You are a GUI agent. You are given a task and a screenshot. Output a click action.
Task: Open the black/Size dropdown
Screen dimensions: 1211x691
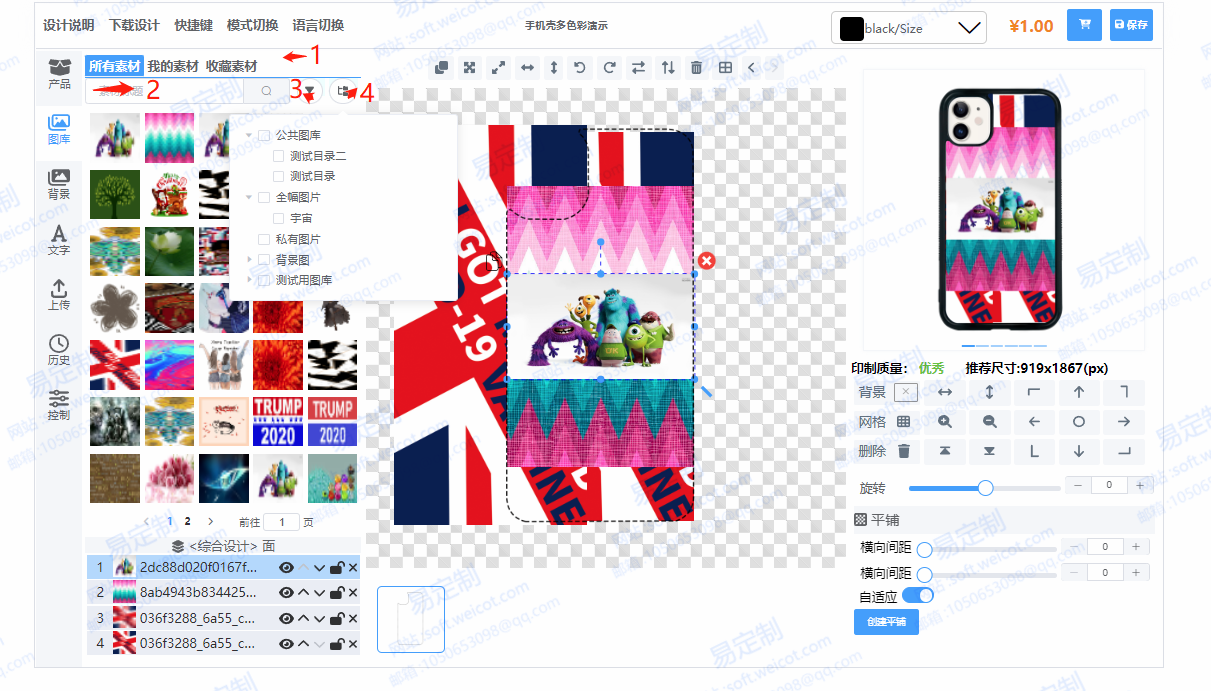909,28
